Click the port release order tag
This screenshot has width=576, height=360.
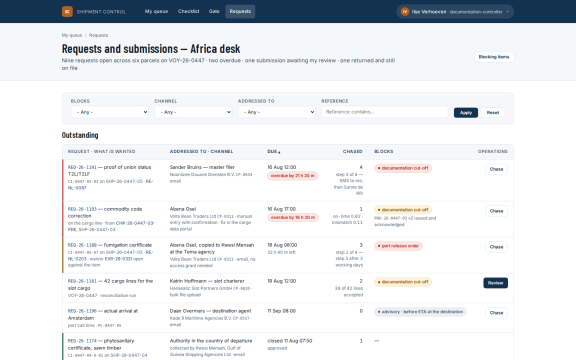398,246
